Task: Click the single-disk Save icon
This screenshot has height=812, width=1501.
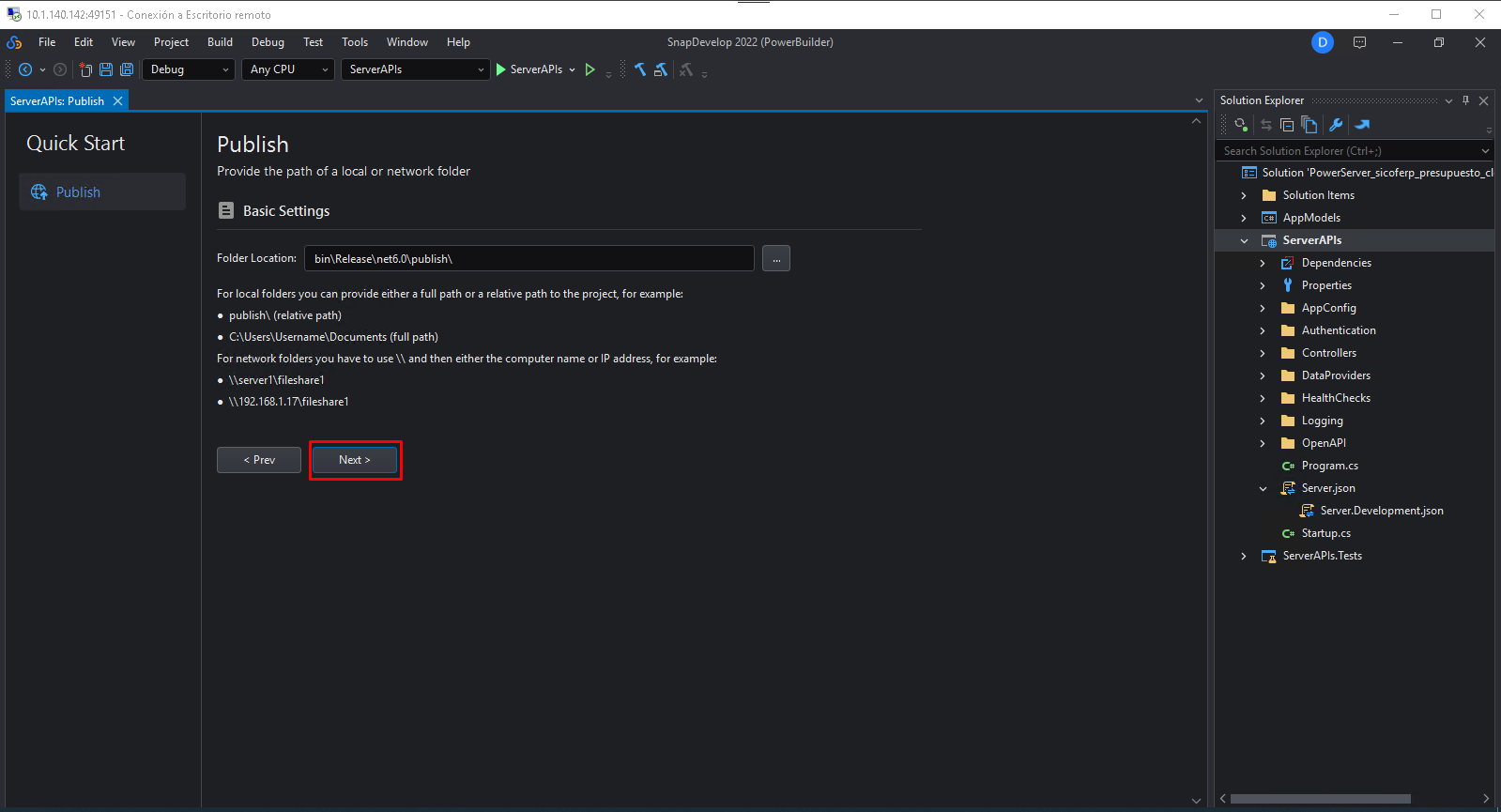Action: (x=106, y=69)
